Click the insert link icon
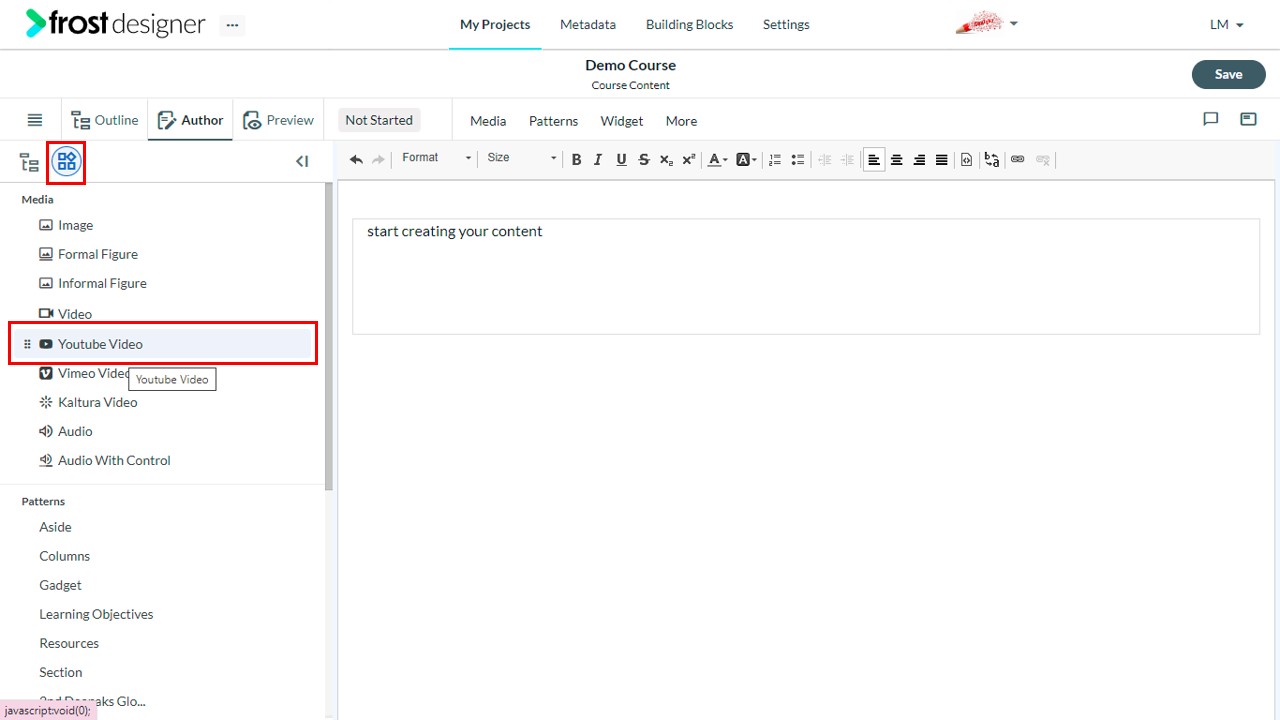Viewport: 1280px width, 720px height. (x=1018, y=160)
